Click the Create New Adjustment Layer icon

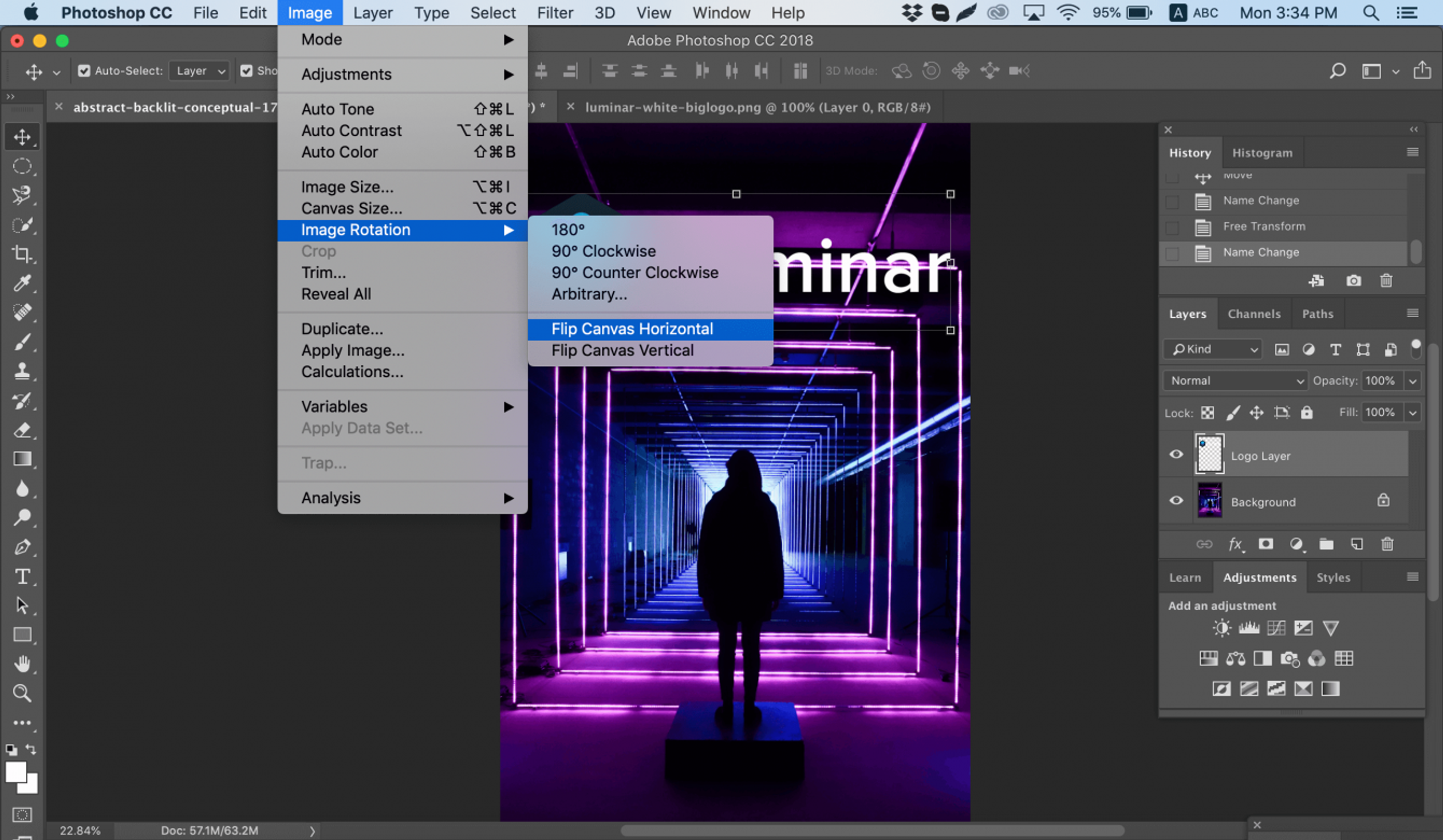pos(1296,544)
